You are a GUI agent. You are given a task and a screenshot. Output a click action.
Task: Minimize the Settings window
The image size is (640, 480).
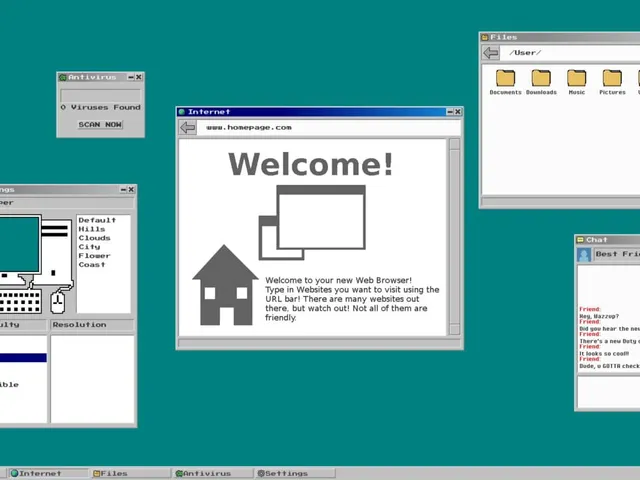[x=123, y=189]
